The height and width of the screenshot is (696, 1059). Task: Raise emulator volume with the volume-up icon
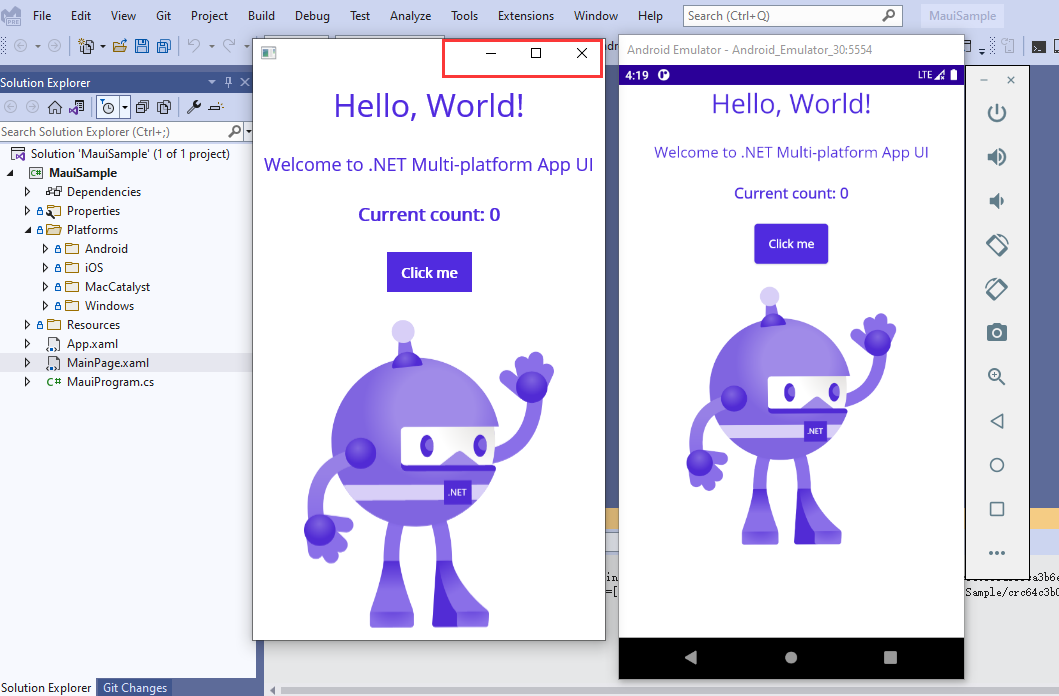pos(997,157)
